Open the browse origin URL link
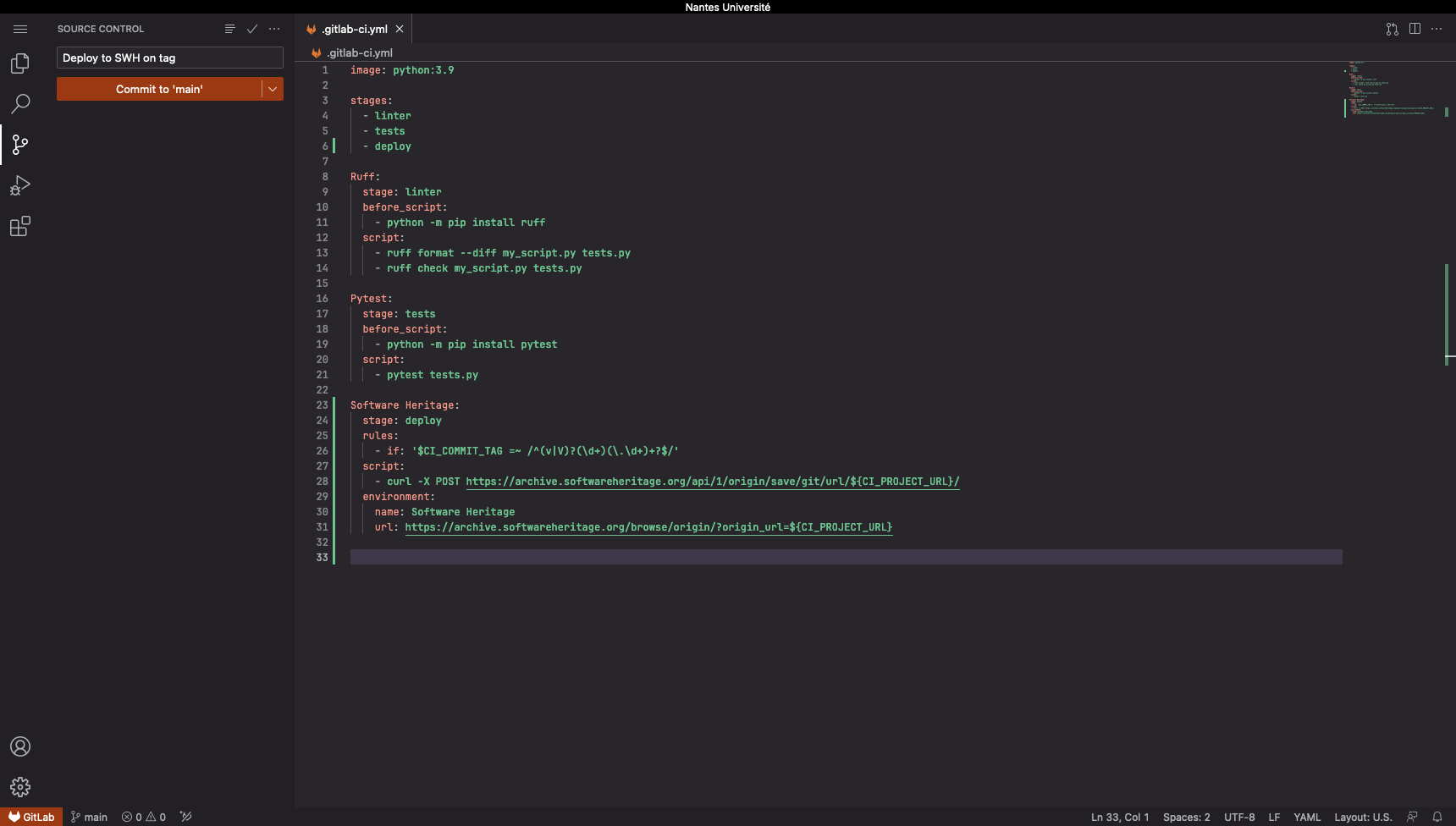Screen dimensions: 1456x826 click(648, 527)
